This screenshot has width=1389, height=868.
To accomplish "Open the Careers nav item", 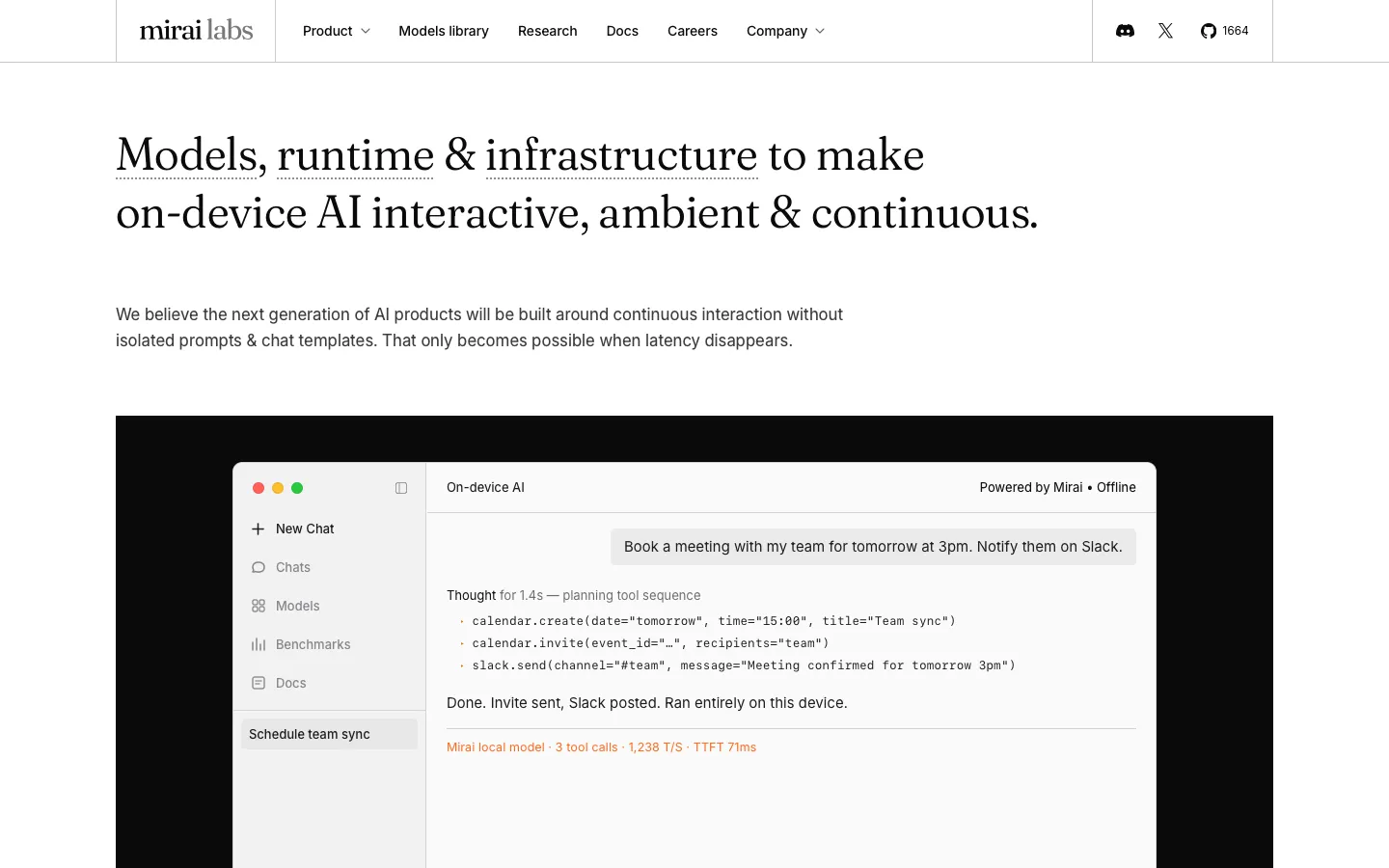I will [x=693, y=31].
